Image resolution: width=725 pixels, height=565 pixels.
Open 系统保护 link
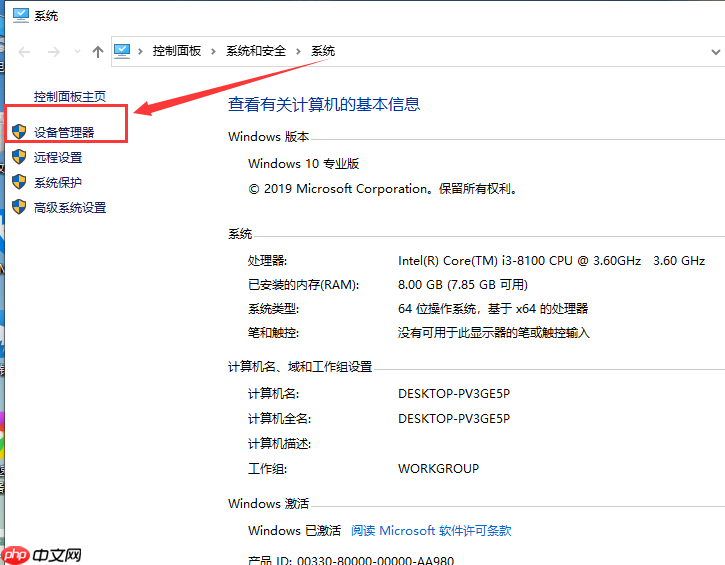pyautogui.click(x=58, y=182)
